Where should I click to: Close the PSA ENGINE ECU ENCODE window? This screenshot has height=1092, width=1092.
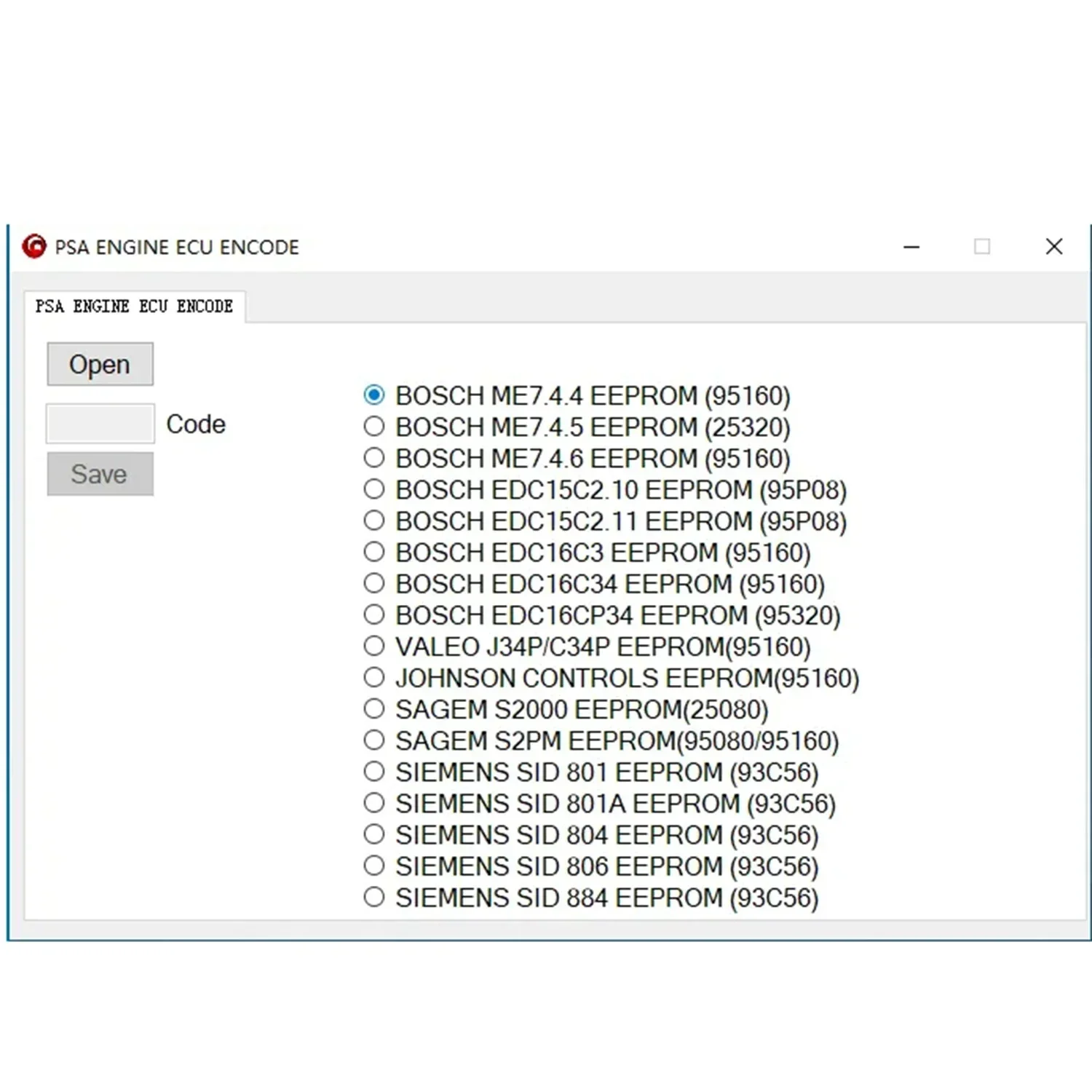click(1053, 247)
